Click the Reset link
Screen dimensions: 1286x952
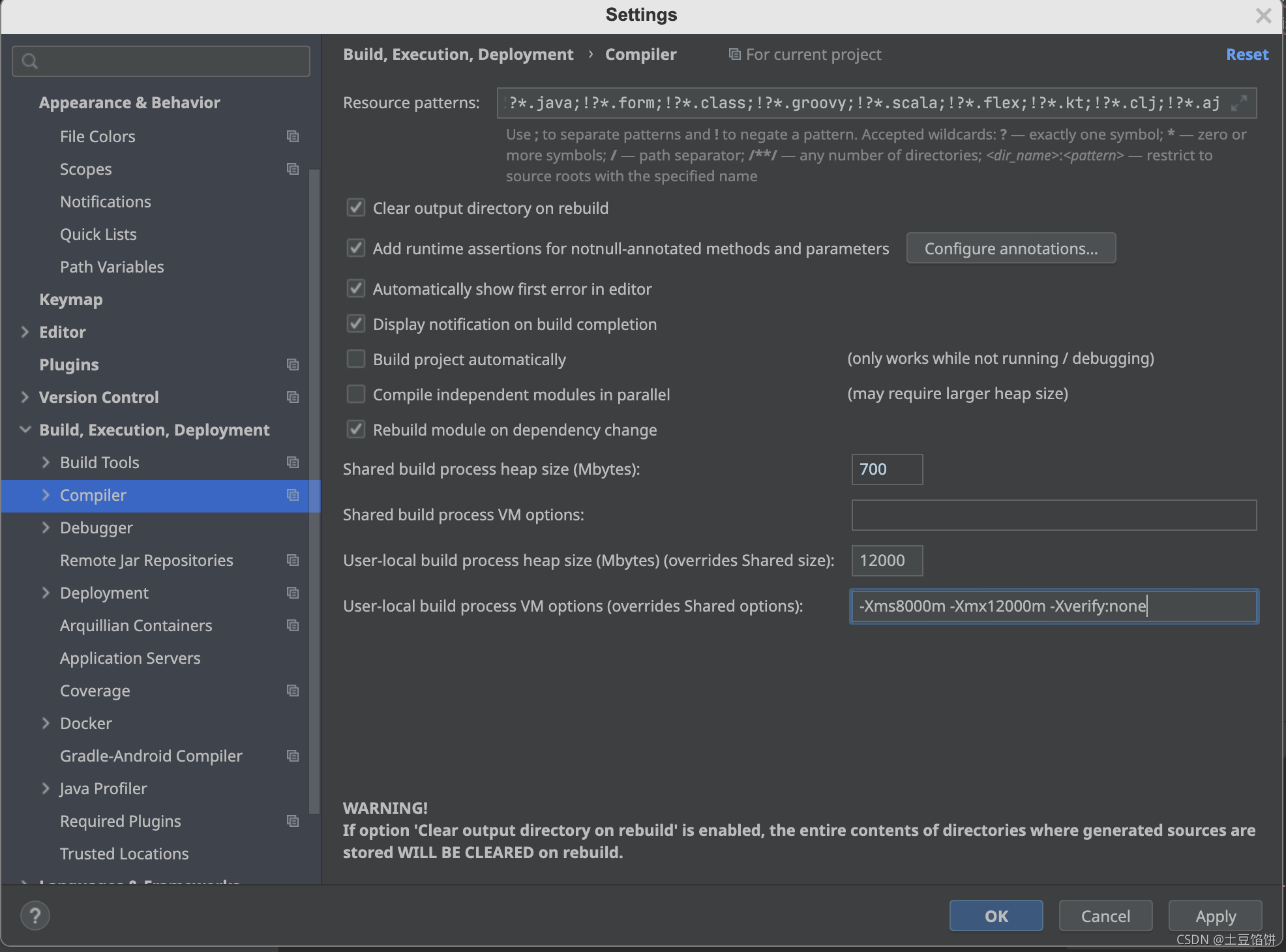[1246, 54]
